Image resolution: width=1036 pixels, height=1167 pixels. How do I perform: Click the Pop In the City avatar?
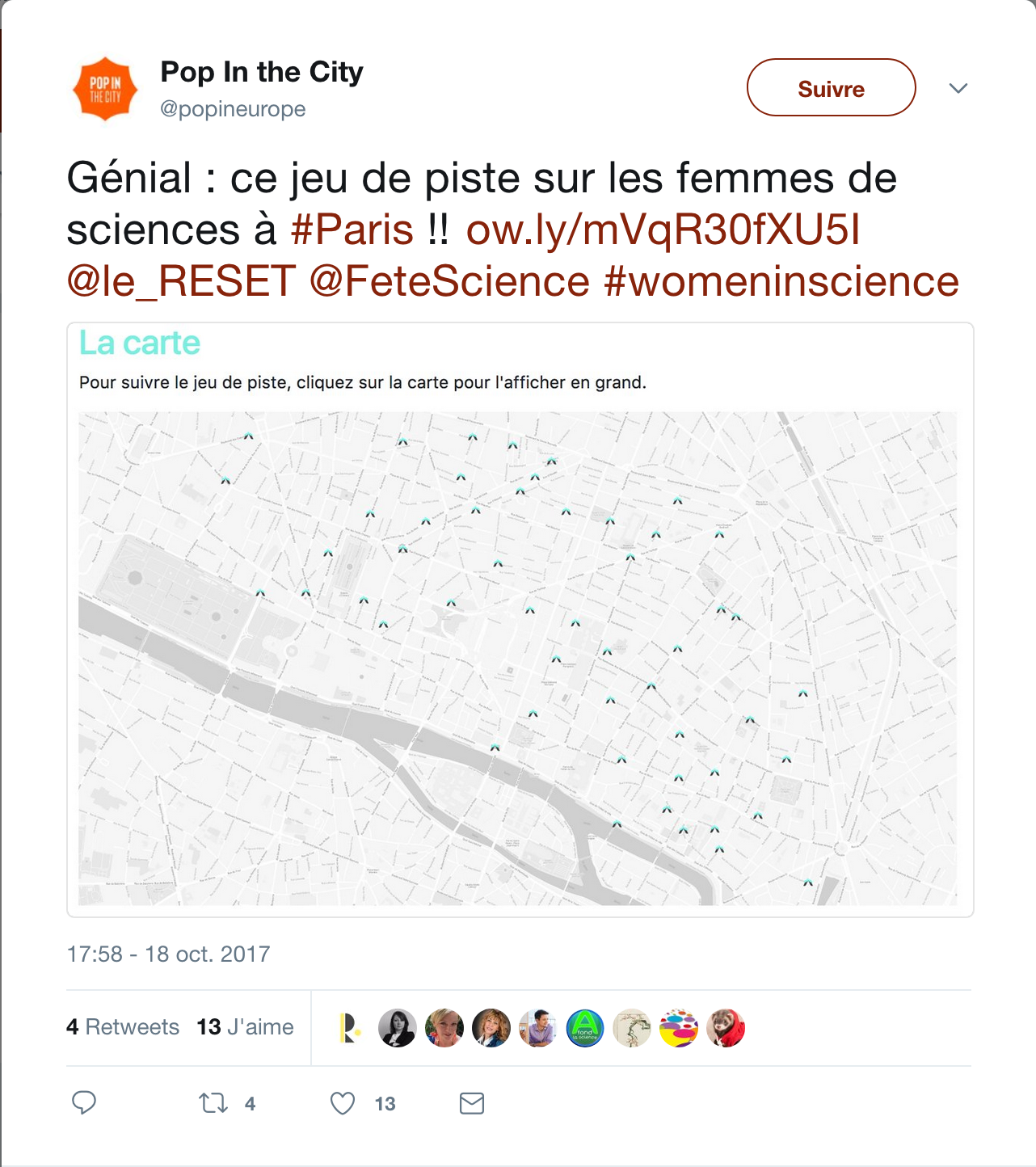point(105,89)
